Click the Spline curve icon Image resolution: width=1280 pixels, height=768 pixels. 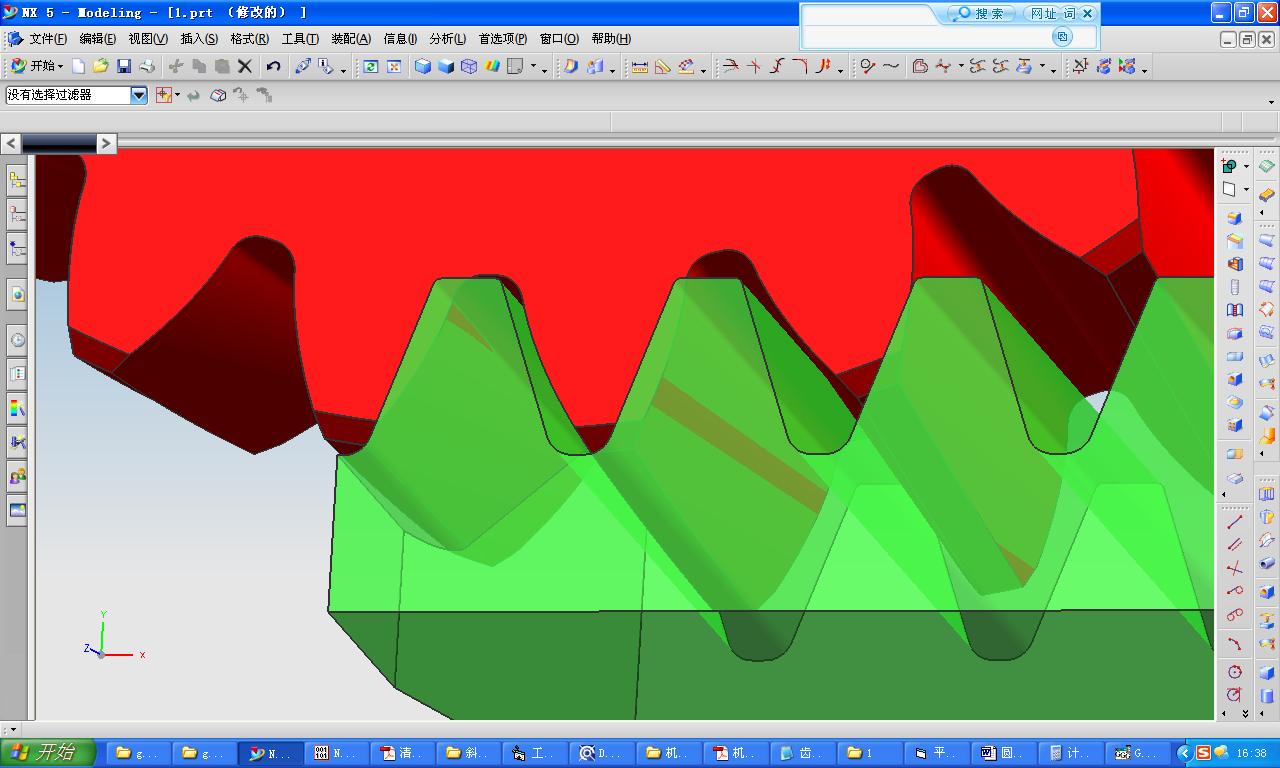pos(891,66)
